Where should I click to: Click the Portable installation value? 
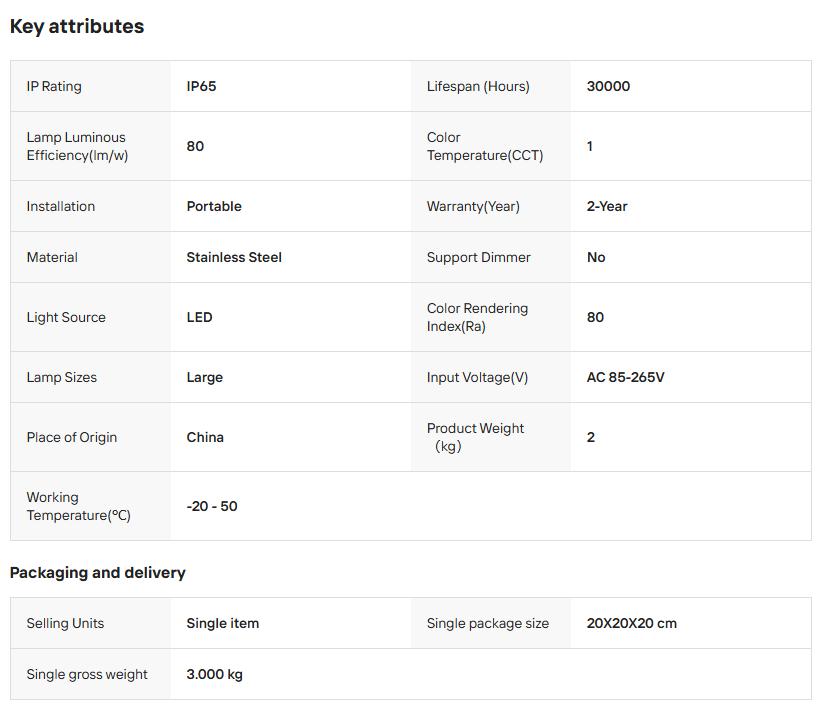click(x=214, y=206)
